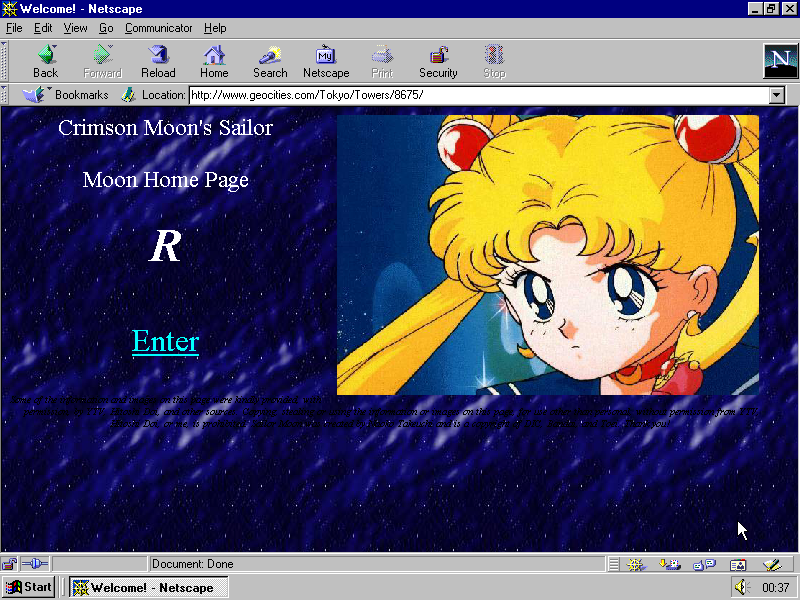The image size is (800, 600).
Task: Reload the current page
Action: pos(158,61)
